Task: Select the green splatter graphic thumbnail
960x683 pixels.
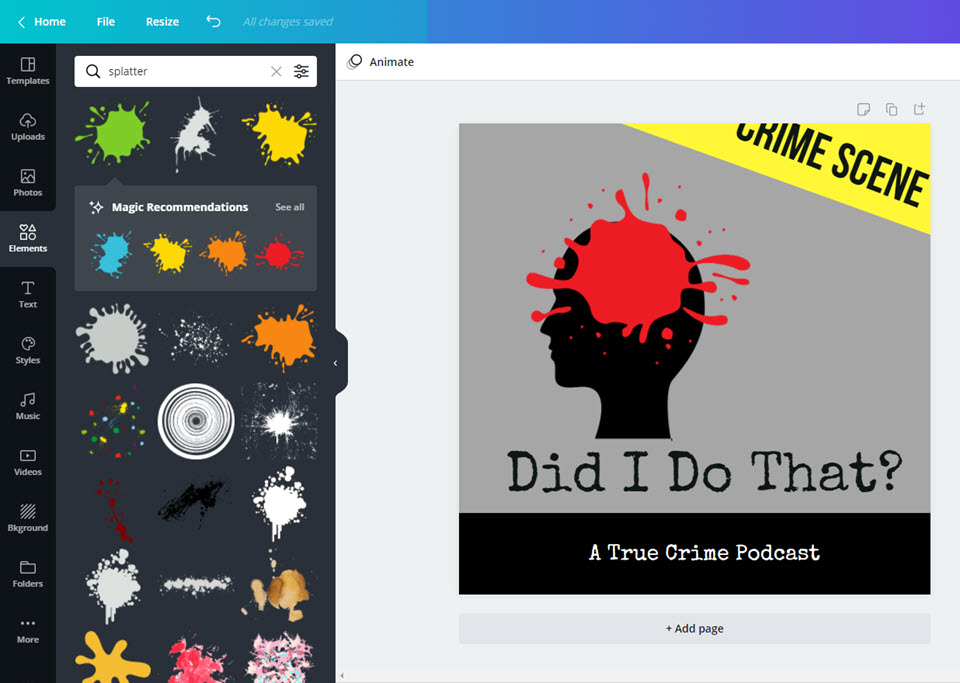Action: pyautogui.click(x=114, y=133)
